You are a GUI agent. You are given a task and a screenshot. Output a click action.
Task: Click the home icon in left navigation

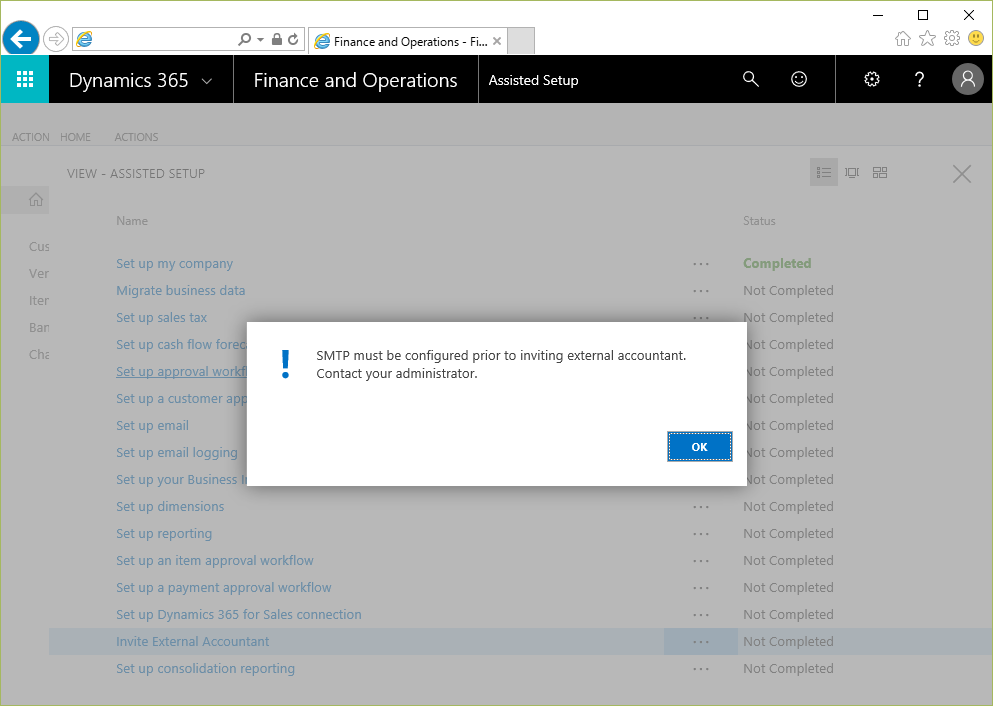(36, 200)
